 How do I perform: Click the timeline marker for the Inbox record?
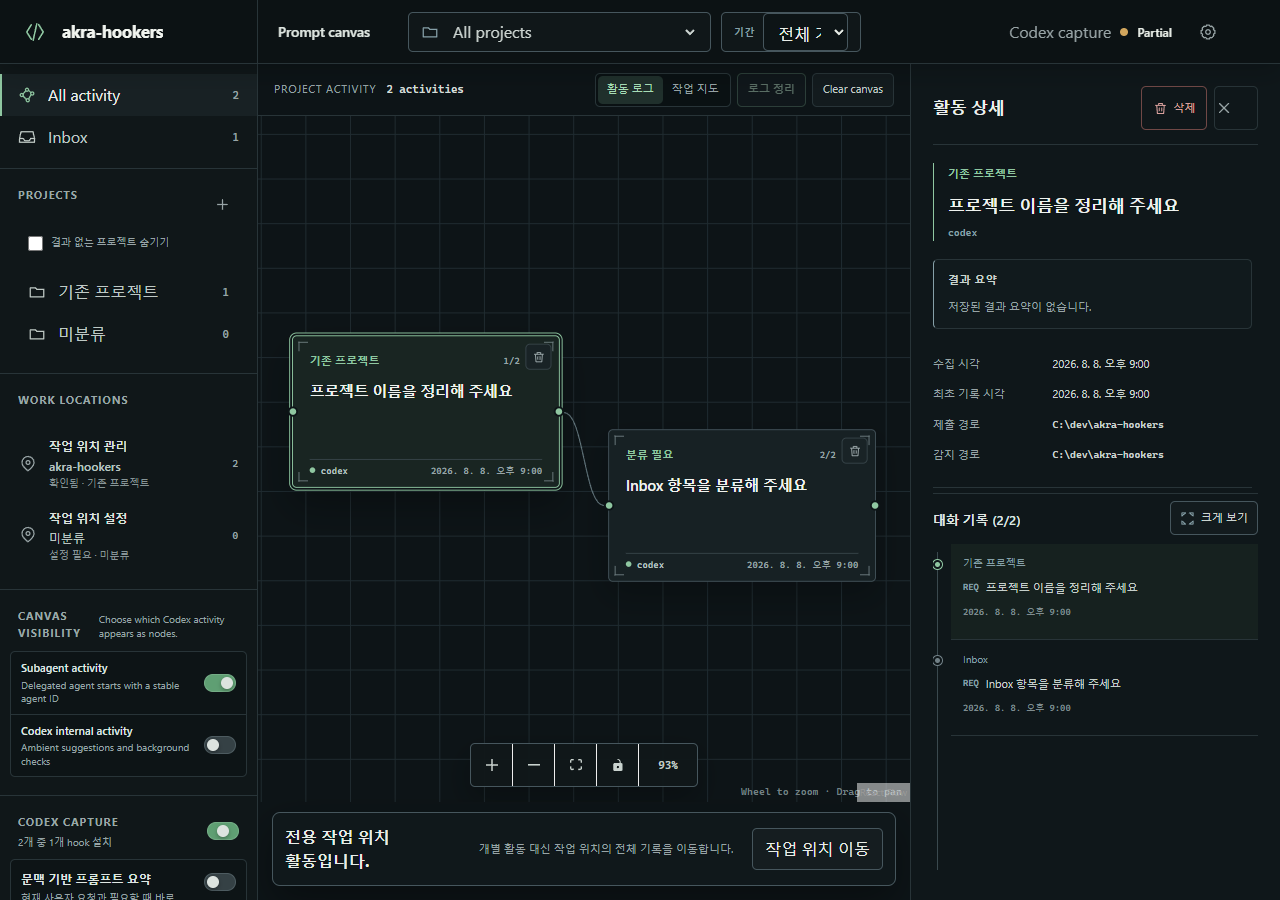click(x=938, y=661)
